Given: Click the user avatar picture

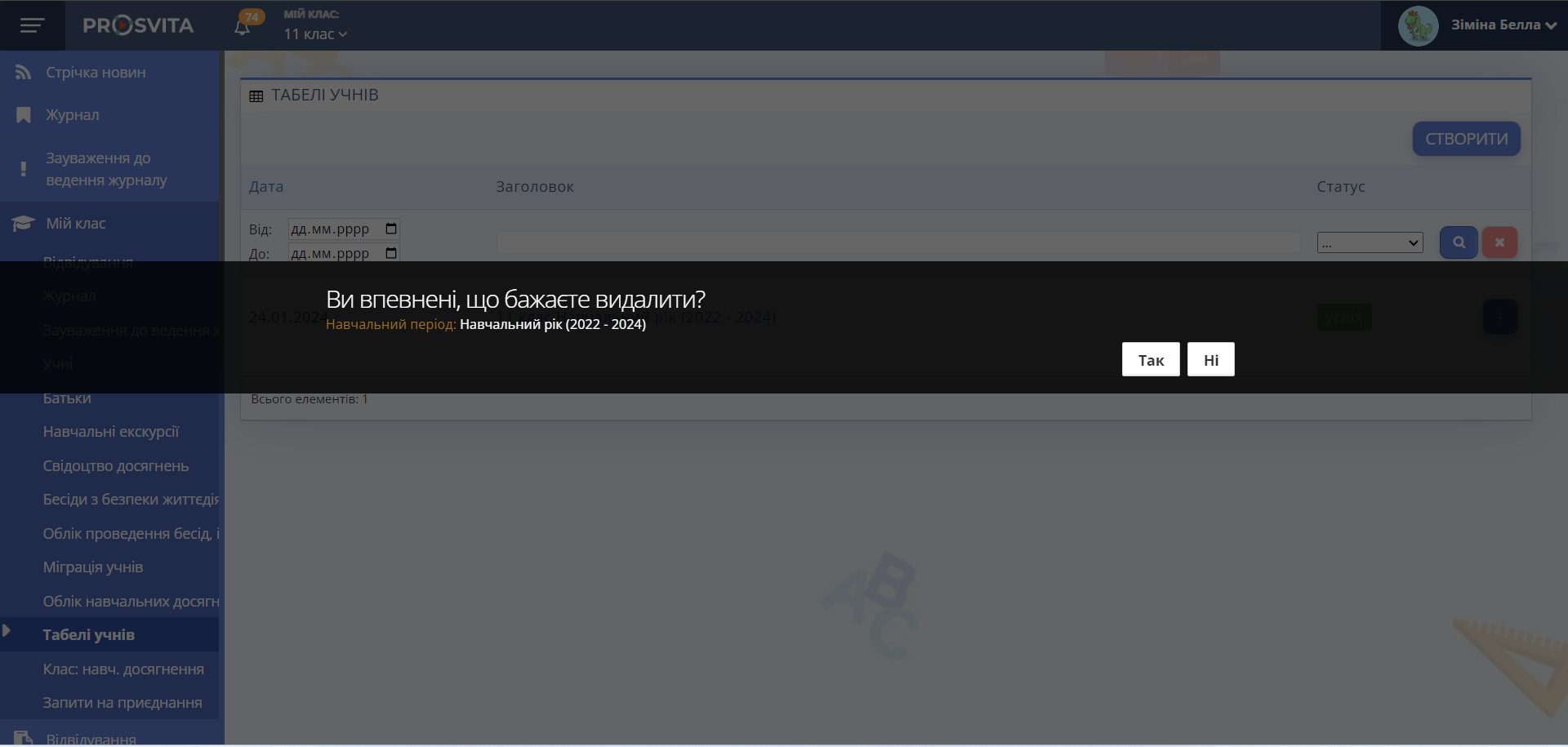Looking at the screenshot, I should 1418,26.
